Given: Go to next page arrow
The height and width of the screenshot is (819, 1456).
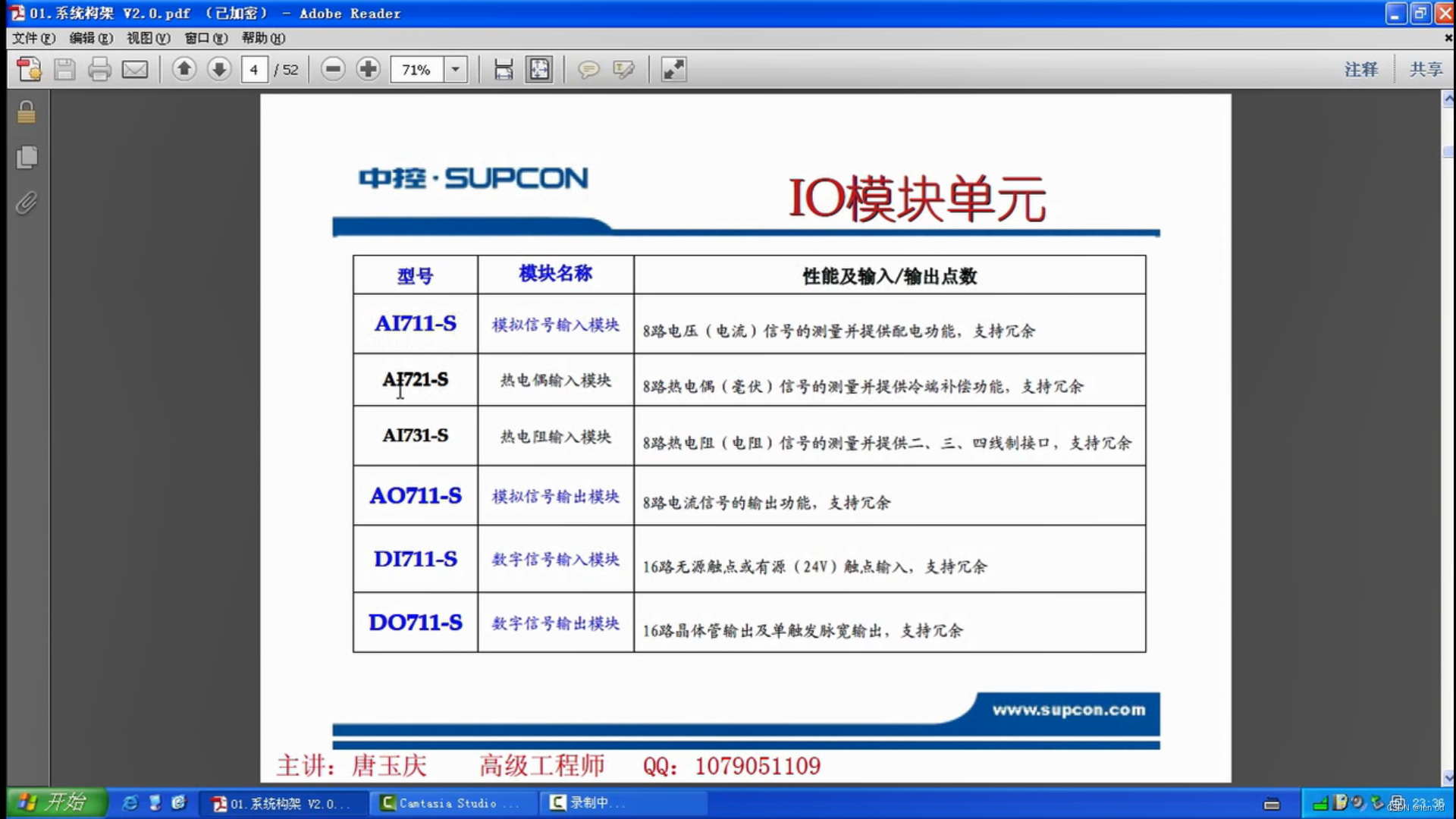Looking at the screenshot, I should point(219,70).
